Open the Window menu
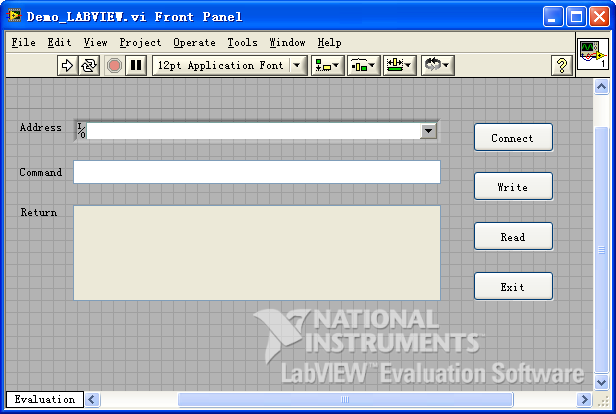 tap(287, 42)
